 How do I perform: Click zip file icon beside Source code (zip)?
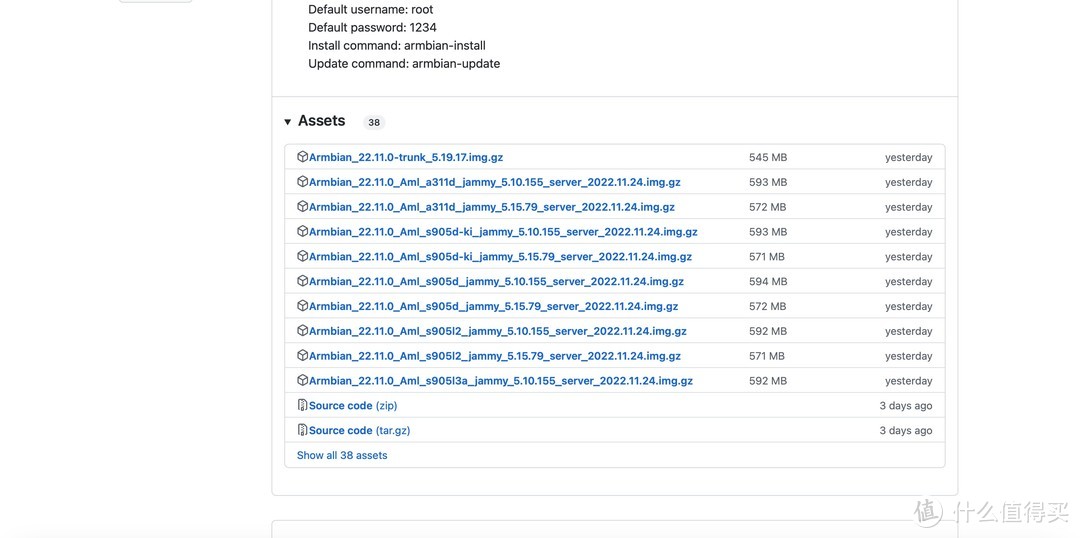click(302, 405)
